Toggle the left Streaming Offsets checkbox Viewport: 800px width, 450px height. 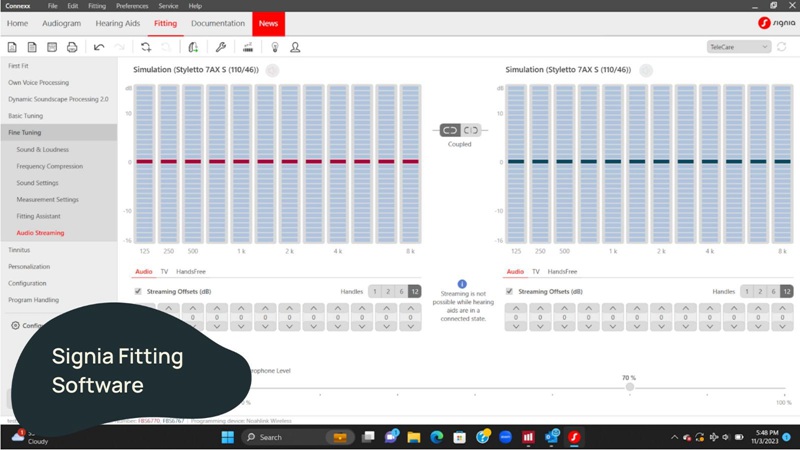pyautogui.click(x=138, y=291)
